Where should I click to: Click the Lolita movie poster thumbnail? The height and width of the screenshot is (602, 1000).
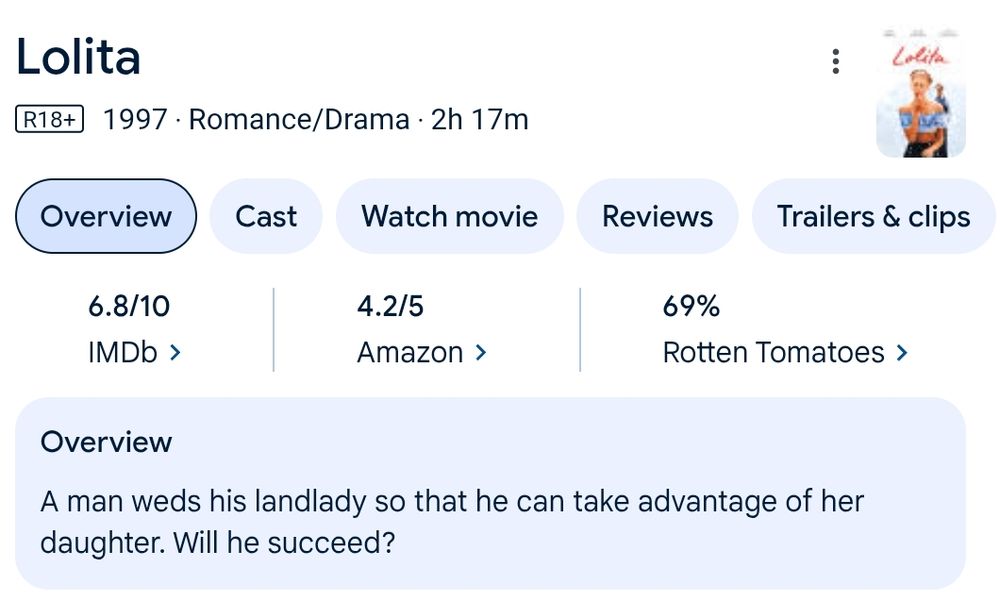click(x=920, y=93)
